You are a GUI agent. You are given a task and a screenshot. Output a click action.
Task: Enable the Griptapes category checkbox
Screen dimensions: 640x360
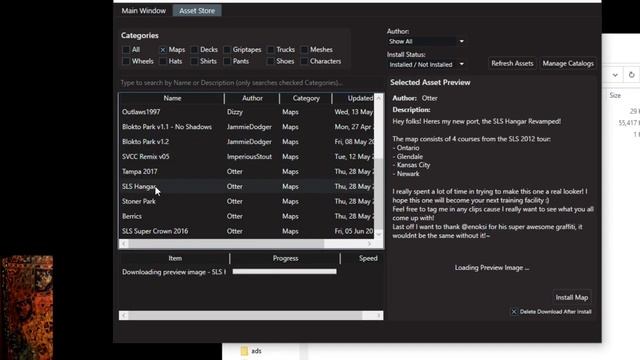227,49
